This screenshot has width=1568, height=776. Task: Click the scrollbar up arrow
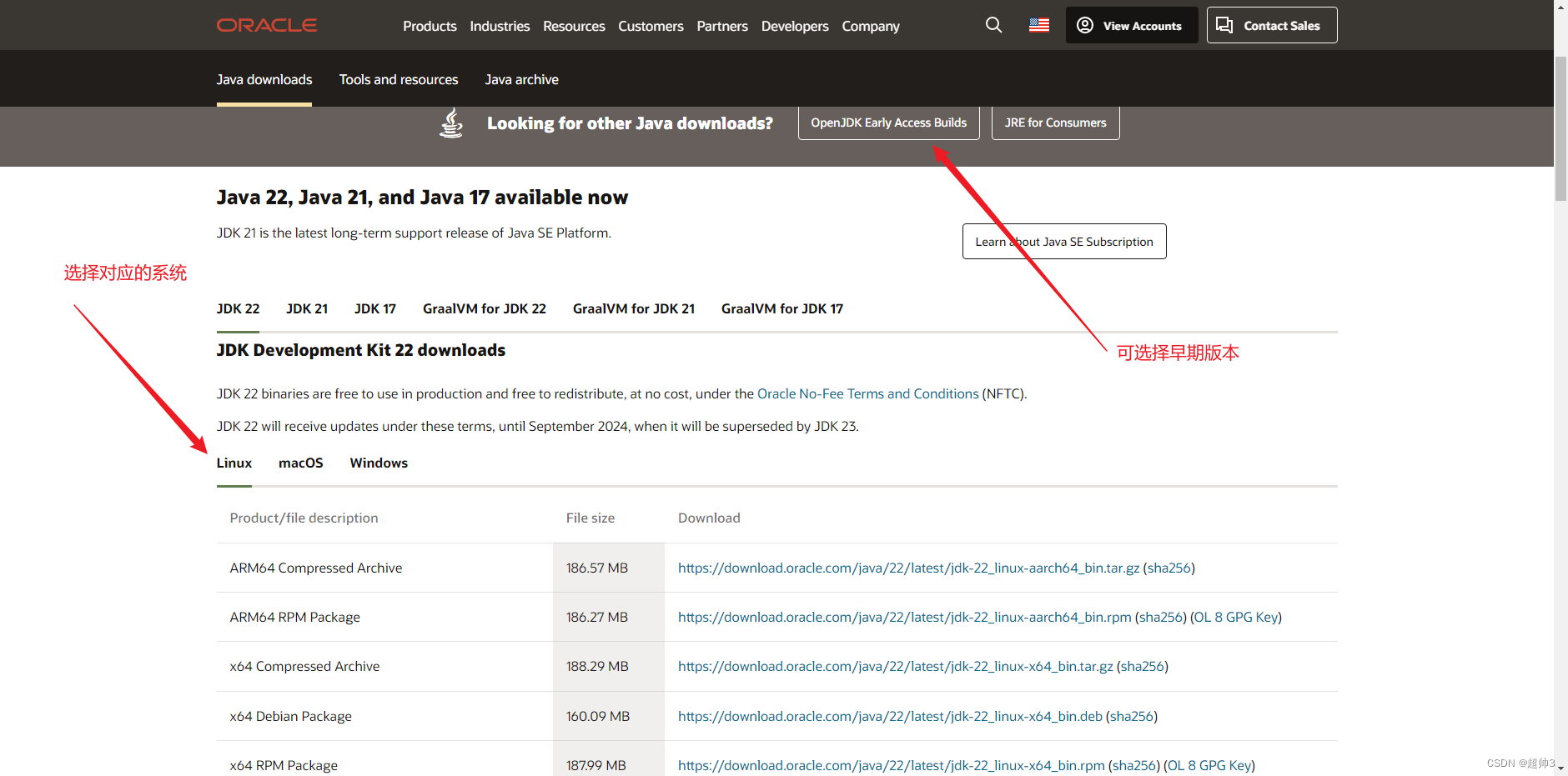tap(1560, 6)
